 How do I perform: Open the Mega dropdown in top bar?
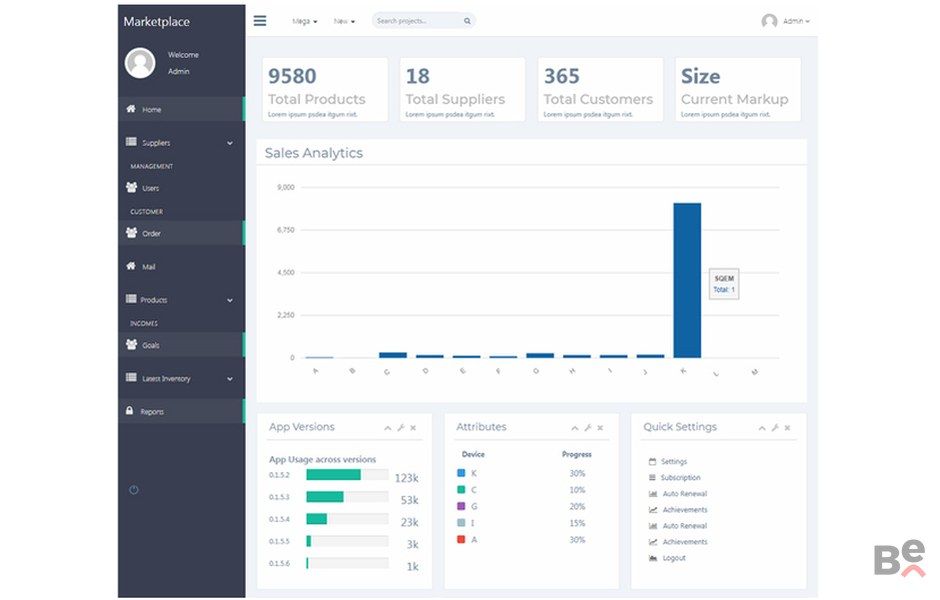304,21
